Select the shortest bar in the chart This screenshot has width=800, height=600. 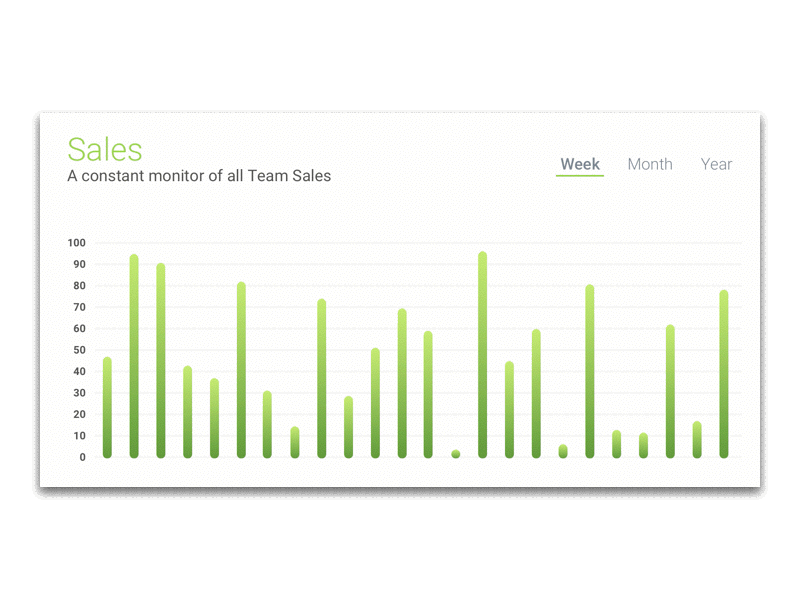(455, 453)
